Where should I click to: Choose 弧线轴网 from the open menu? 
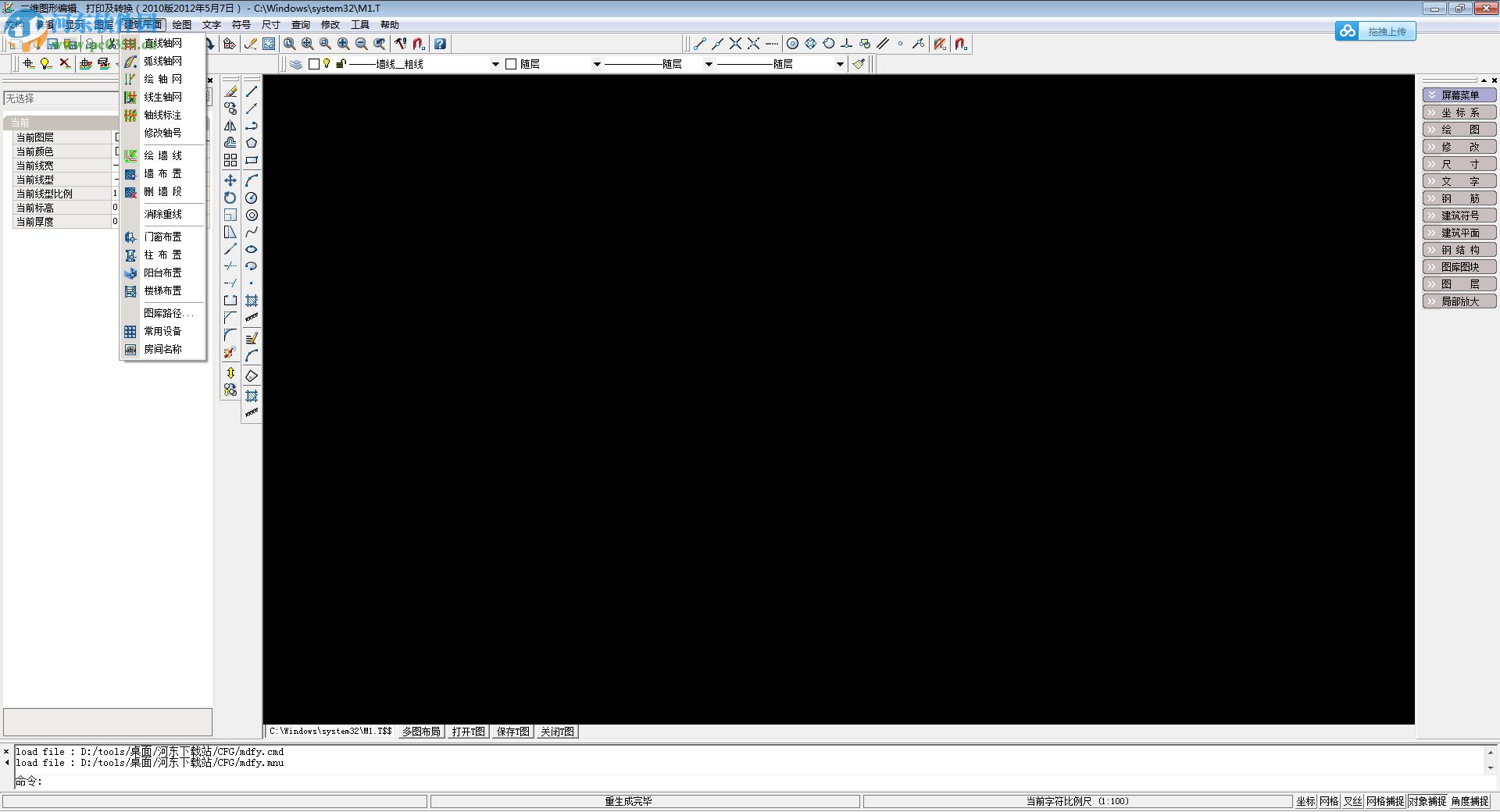[162, 61]
